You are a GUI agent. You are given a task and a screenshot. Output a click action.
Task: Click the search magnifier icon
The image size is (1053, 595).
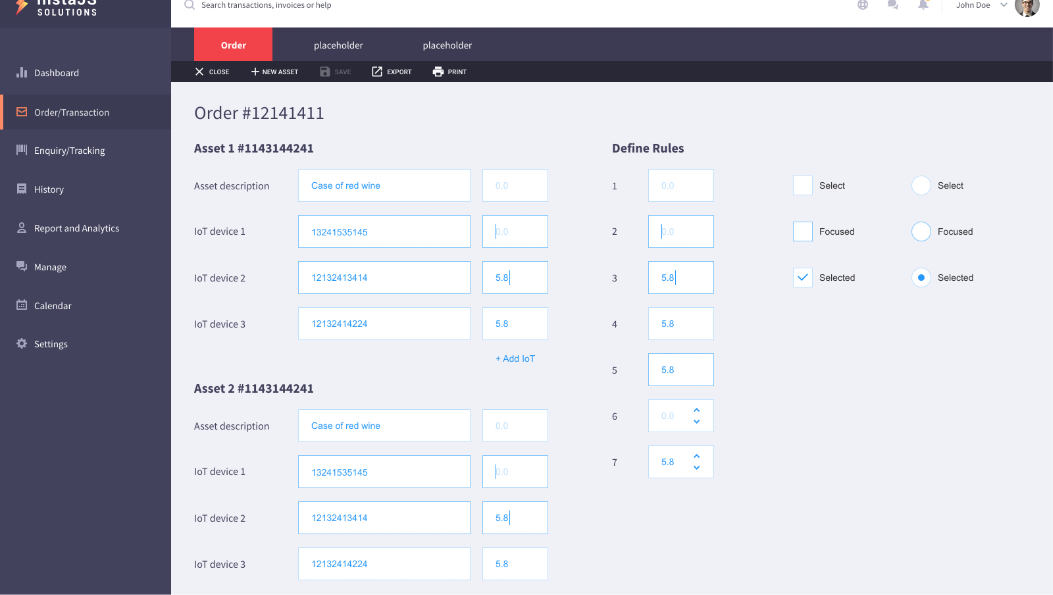click(189, 5)
